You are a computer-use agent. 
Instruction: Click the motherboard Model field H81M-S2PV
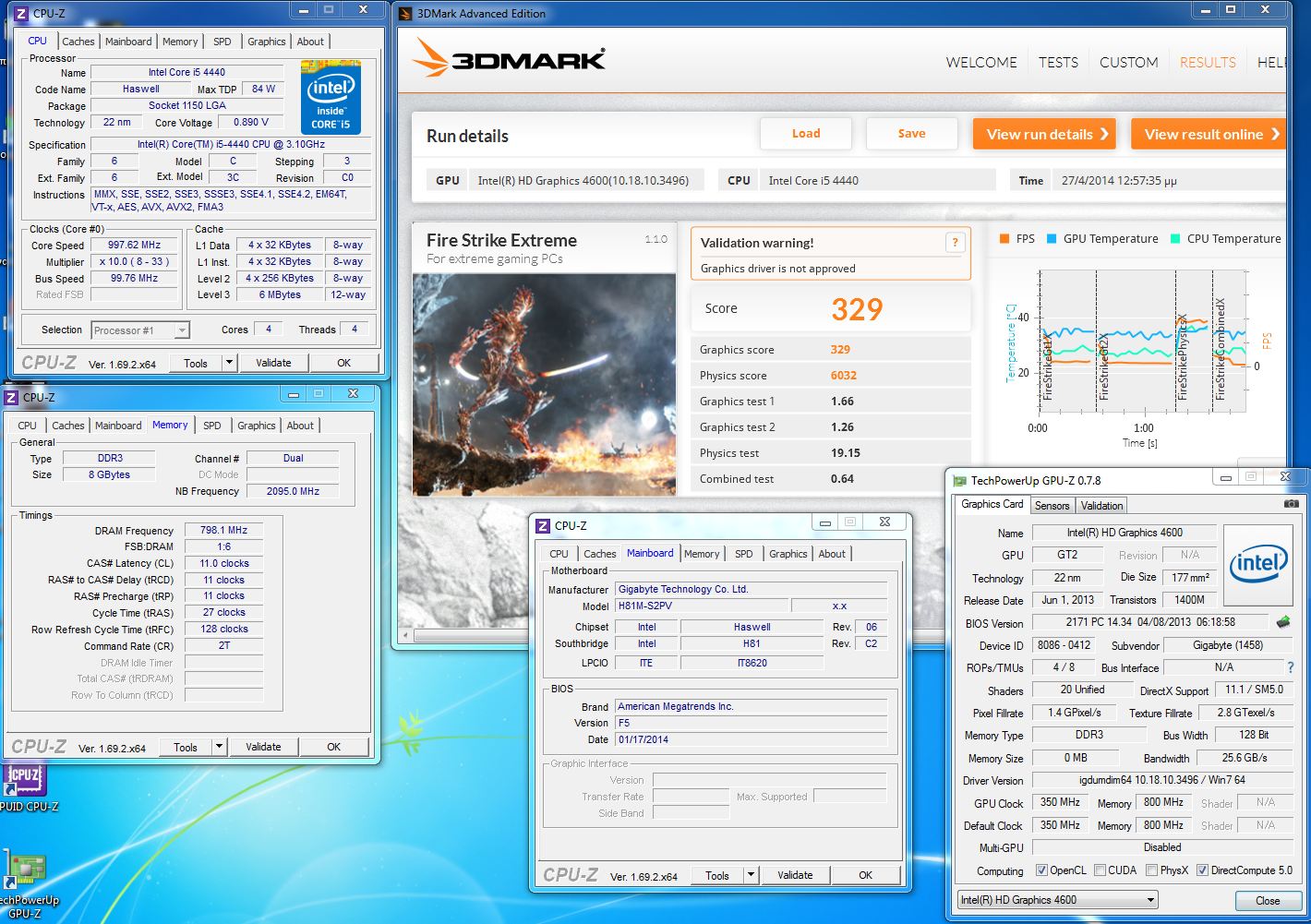pyautogui.click(x=702, y=606)
